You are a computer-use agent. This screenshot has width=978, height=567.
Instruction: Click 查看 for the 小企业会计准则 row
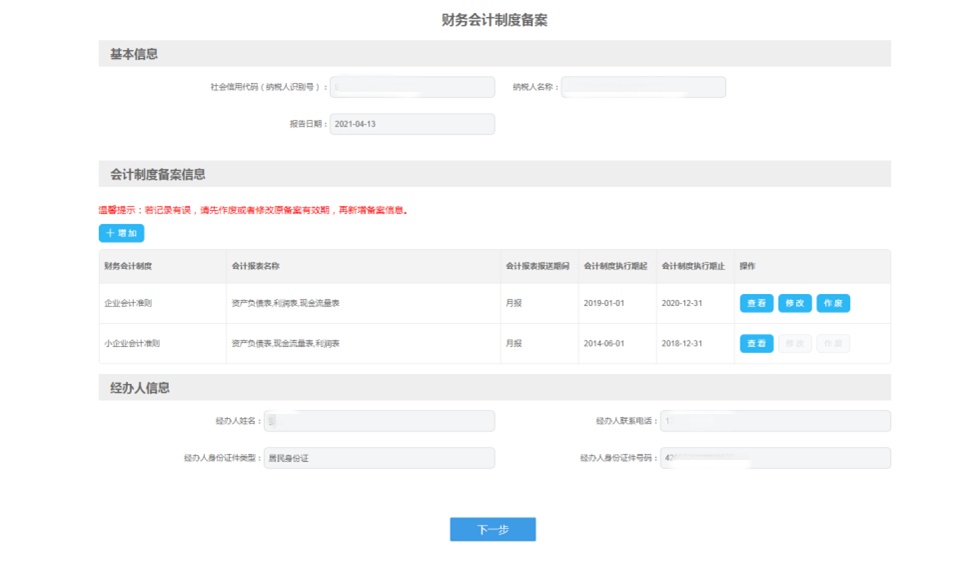point(756,343)
